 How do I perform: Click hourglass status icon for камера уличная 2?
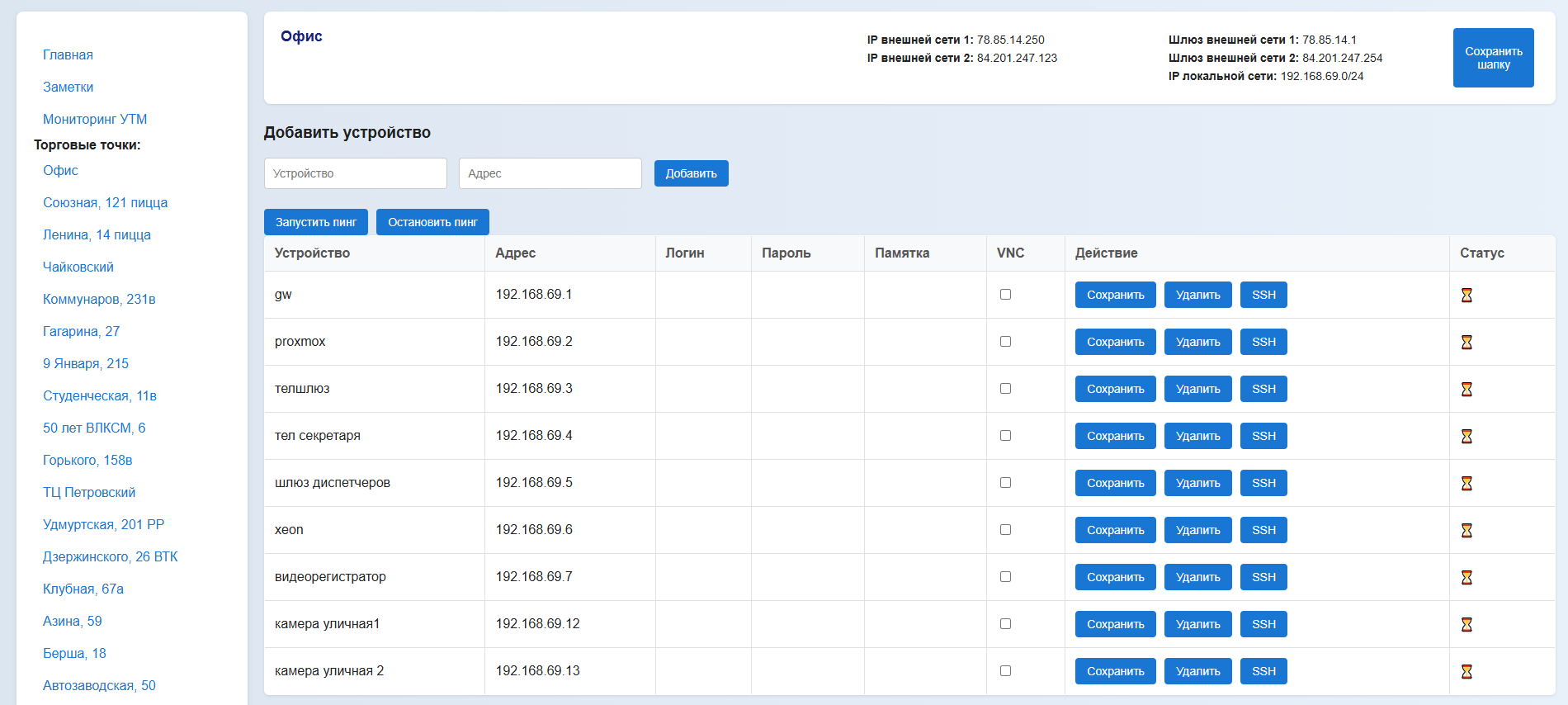point(1466,671)
